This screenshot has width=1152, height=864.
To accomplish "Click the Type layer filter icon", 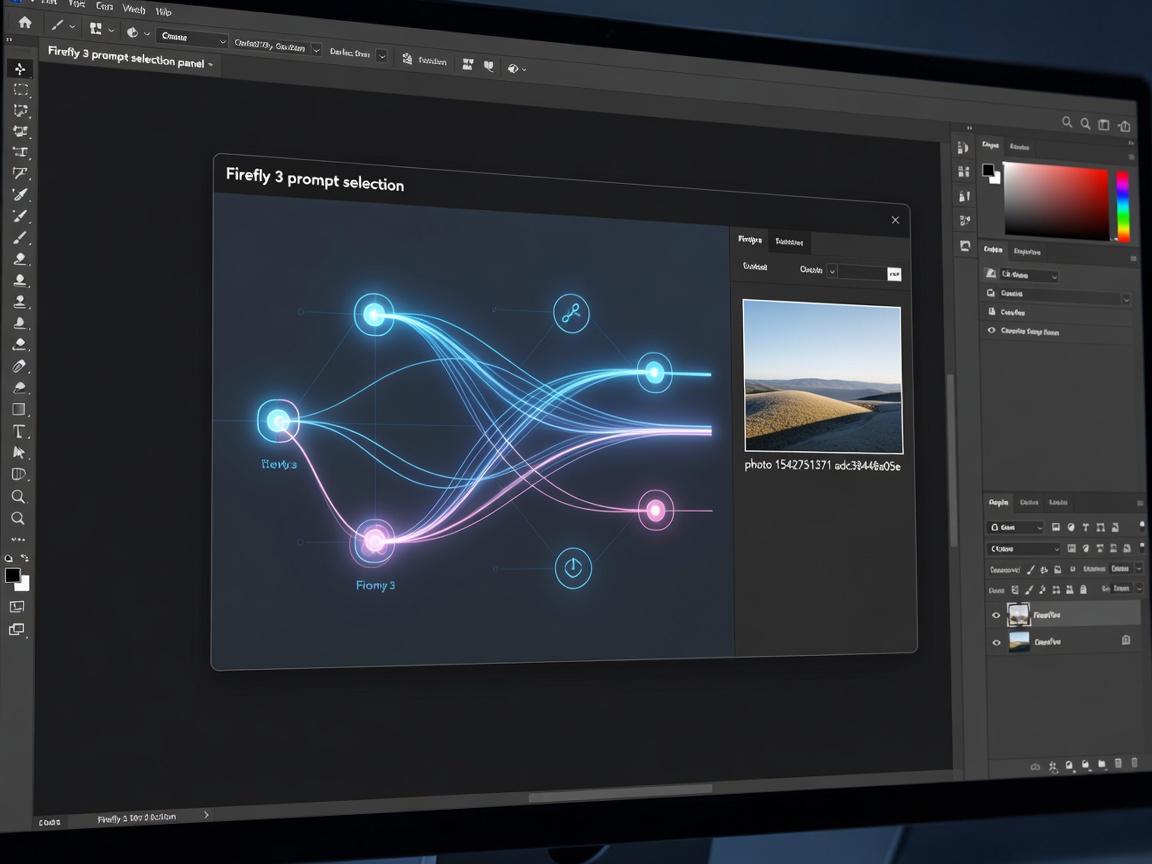I will pos(1085,528).
